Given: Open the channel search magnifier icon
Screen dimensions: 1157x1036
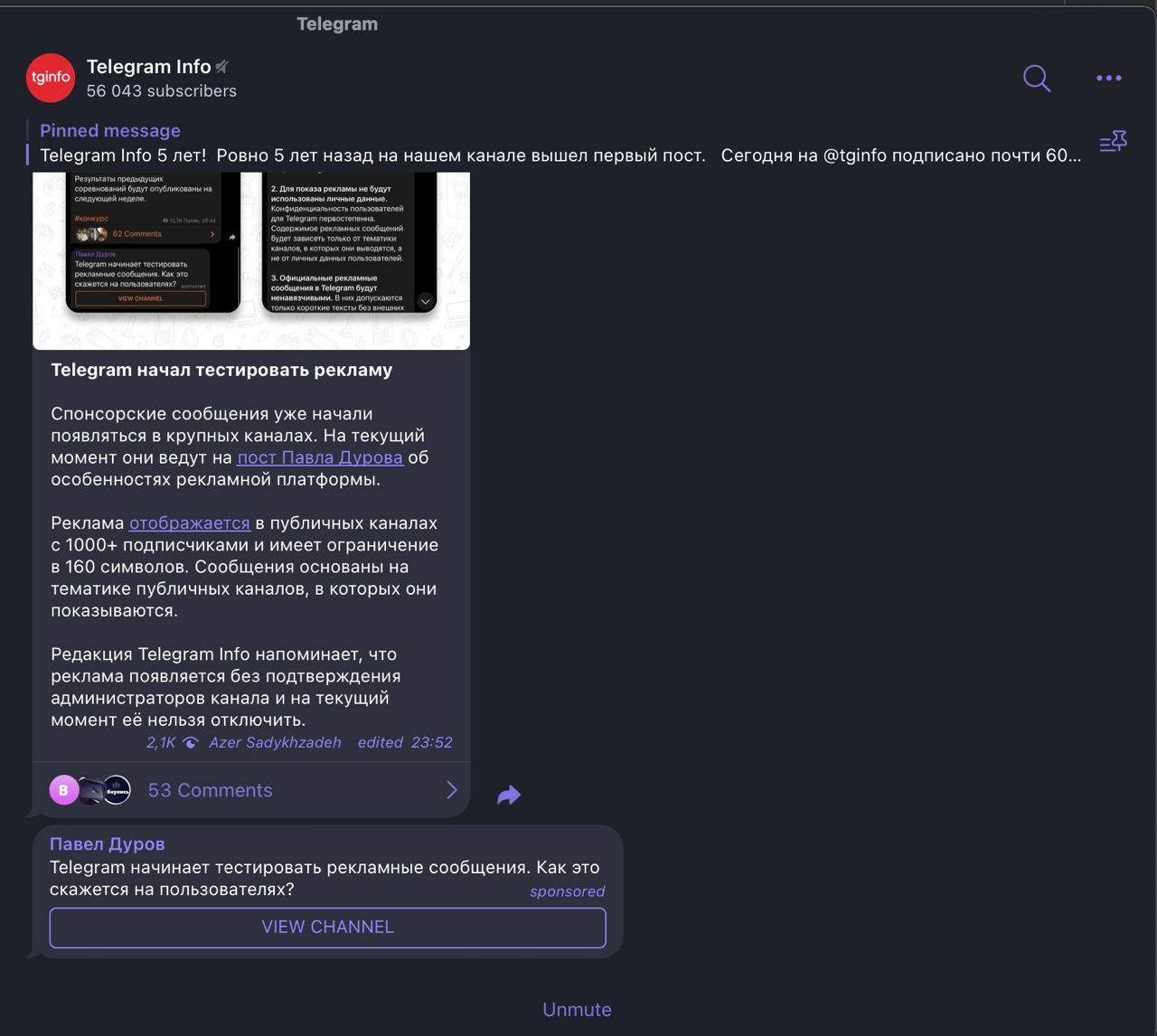Looking at the screenshot, I should (x=1037, y=79).
